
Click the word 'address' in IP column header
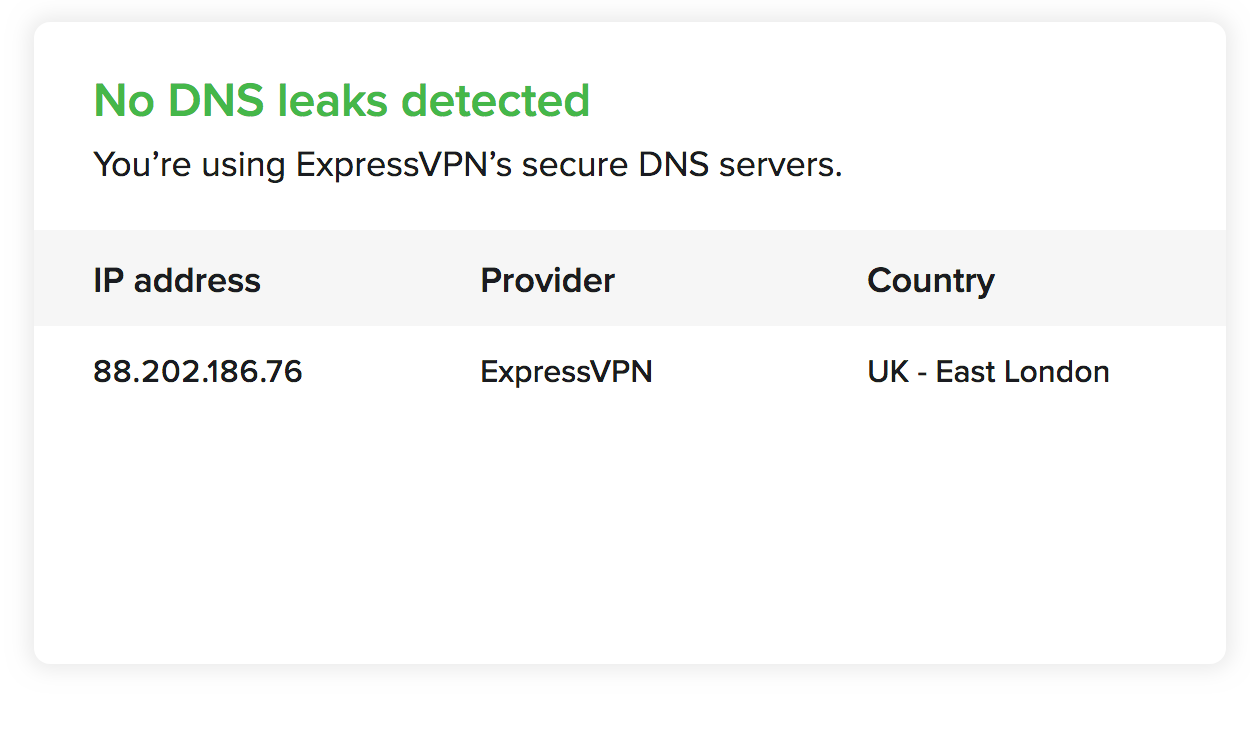point(197,281)
